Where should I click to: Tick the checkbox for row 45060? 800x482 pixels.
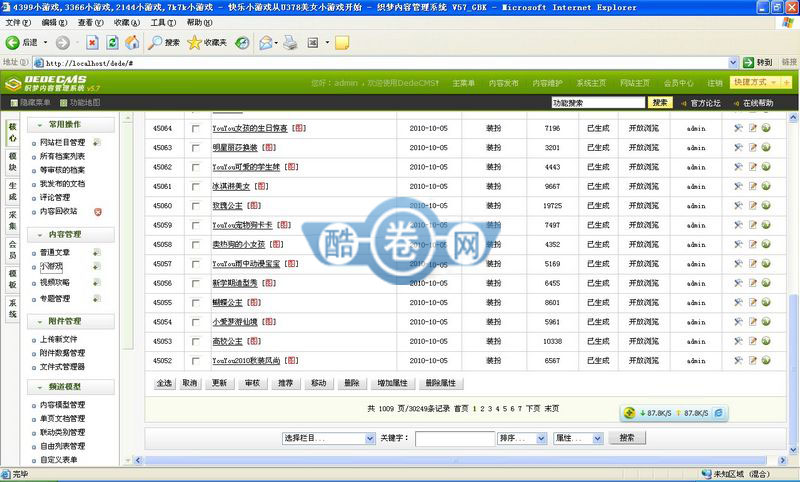point(195,206)
